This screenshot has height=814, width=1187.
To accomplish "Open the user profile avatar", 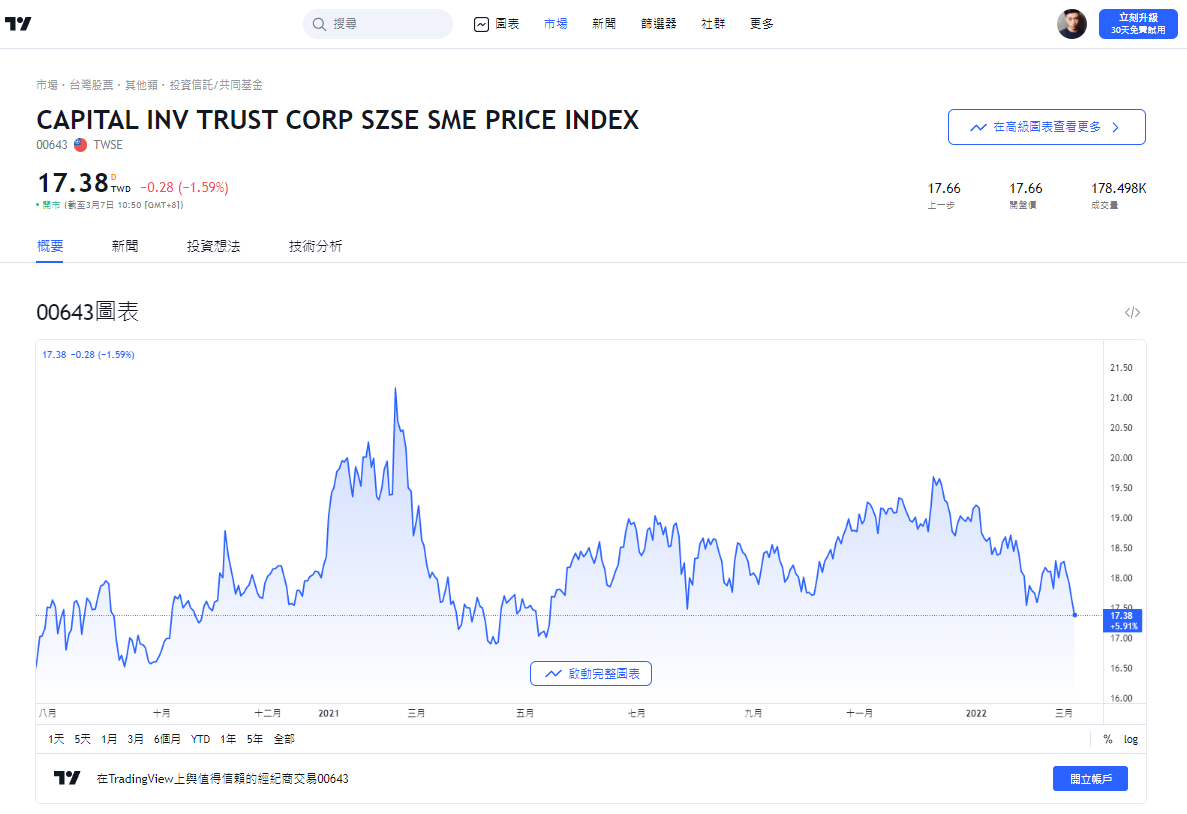I will pos(1072,24).
